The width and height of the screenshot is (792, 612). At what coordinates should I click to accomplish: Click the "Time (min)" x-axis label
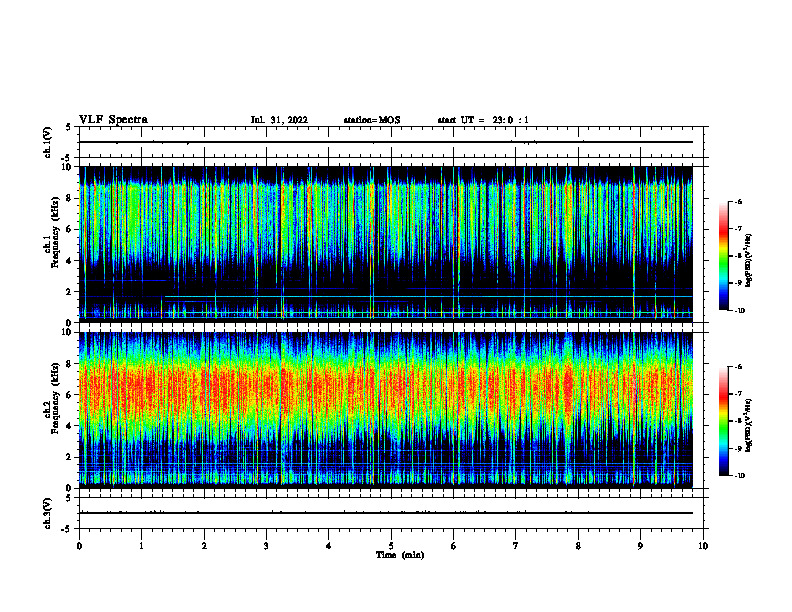pos(400,555)
